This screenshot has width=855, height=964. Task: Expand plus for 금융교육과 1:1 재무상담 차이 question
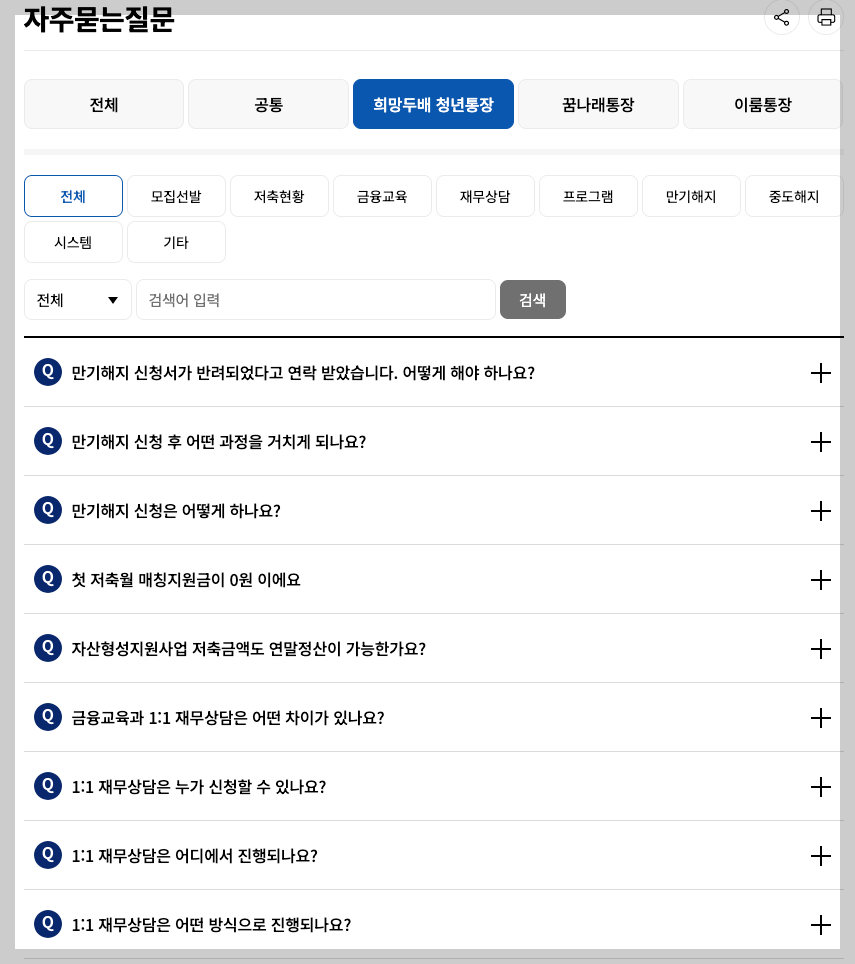[821, 717]
